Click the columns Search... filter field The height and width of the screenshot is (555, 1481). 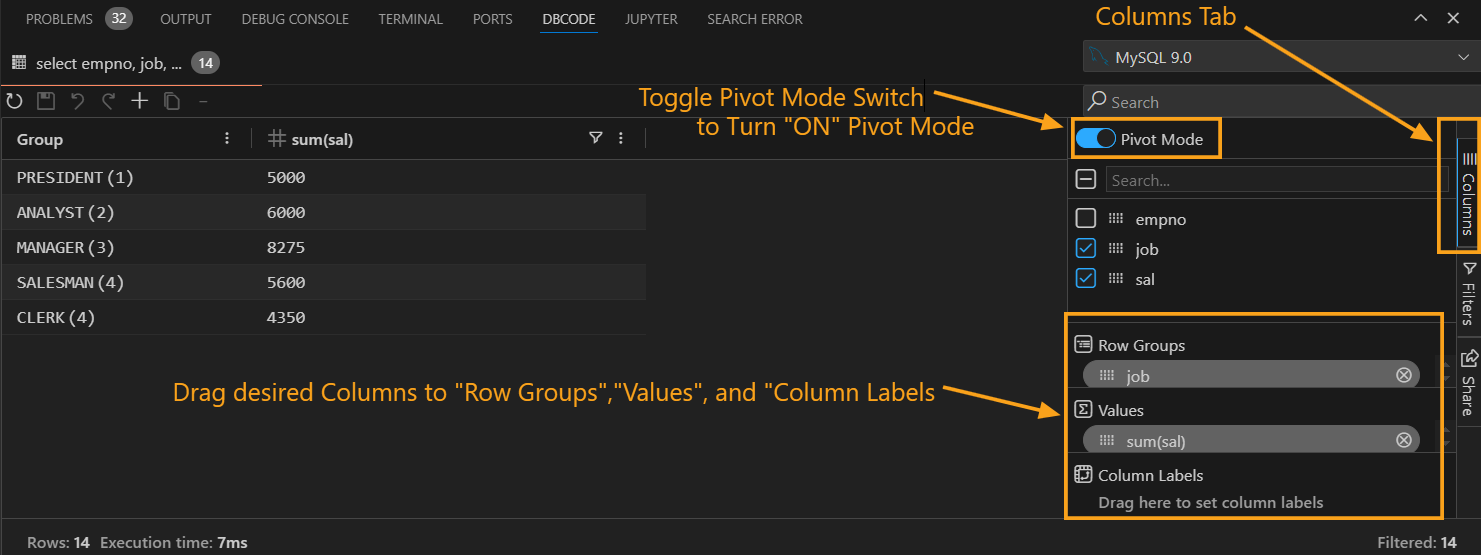[1277, 180]
